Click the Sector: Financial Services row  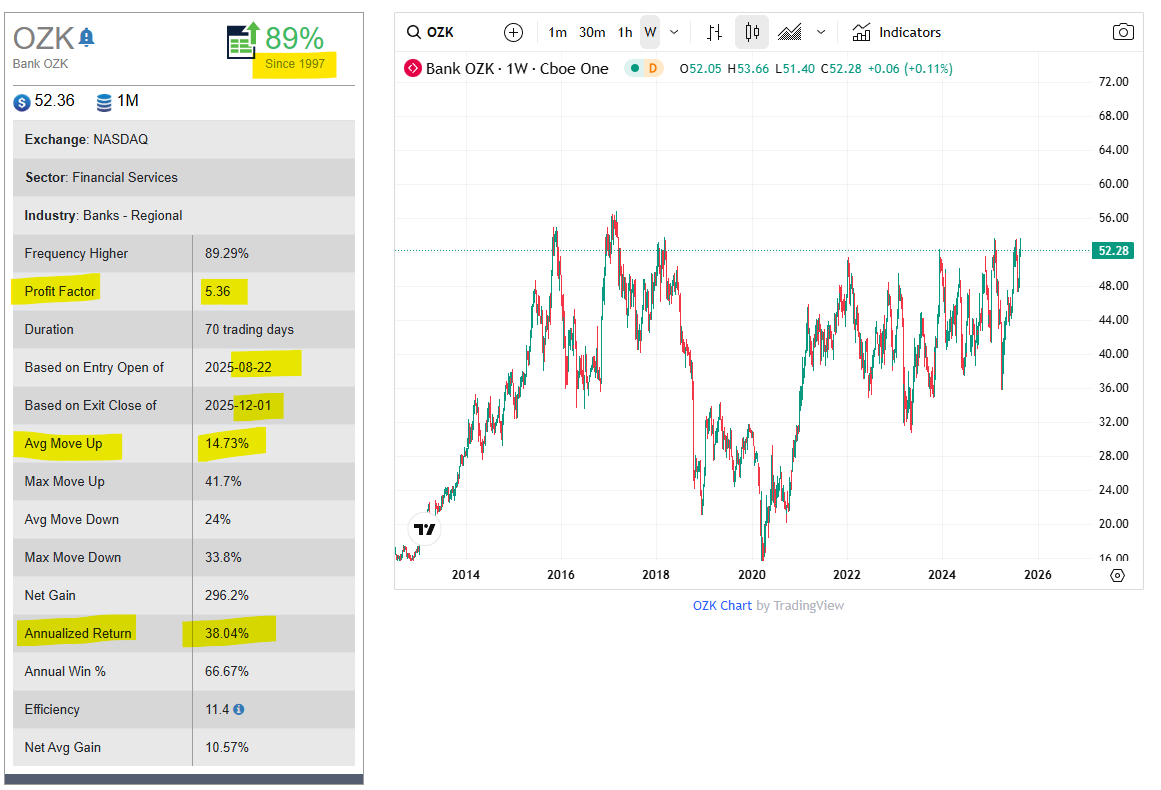[184, 178]
